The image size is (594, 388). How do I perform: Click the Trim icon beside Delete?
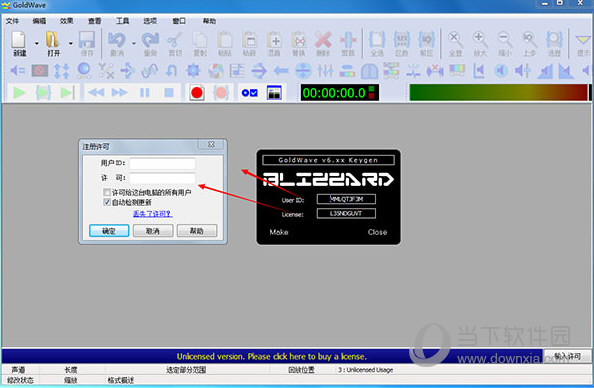348,43
